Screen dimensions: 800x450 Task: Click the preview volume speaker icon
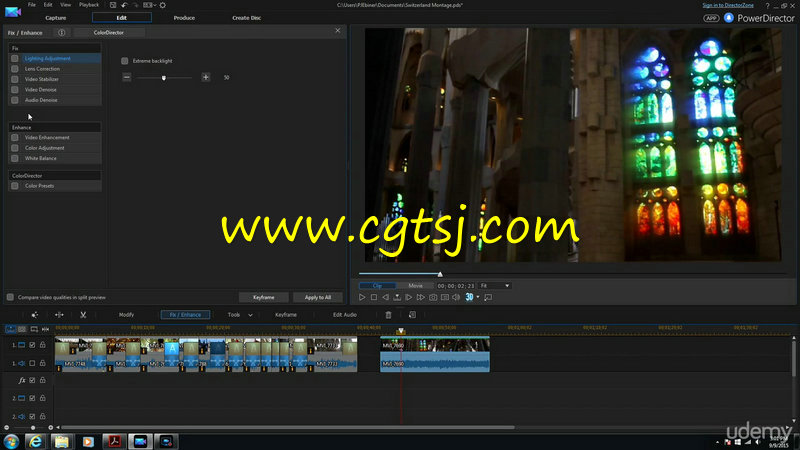tap(456, 297)
